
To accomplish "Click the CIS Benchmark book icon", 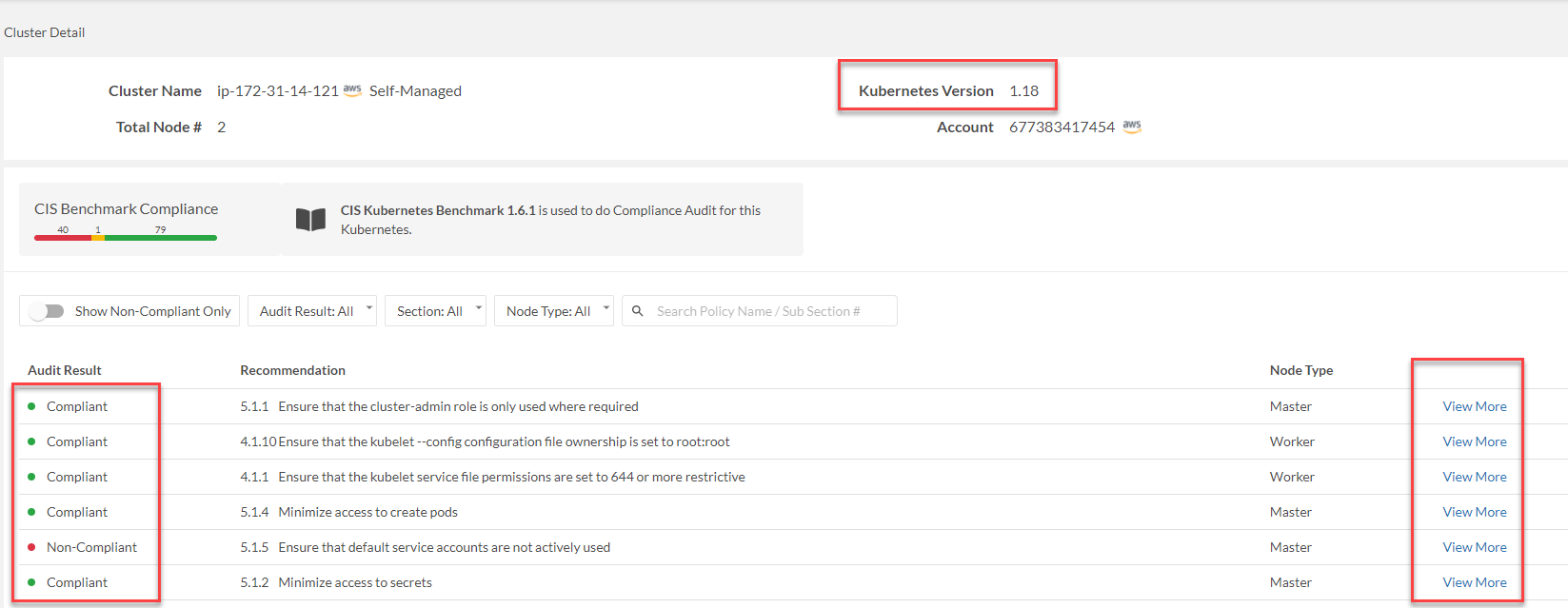I will [310, 220].
